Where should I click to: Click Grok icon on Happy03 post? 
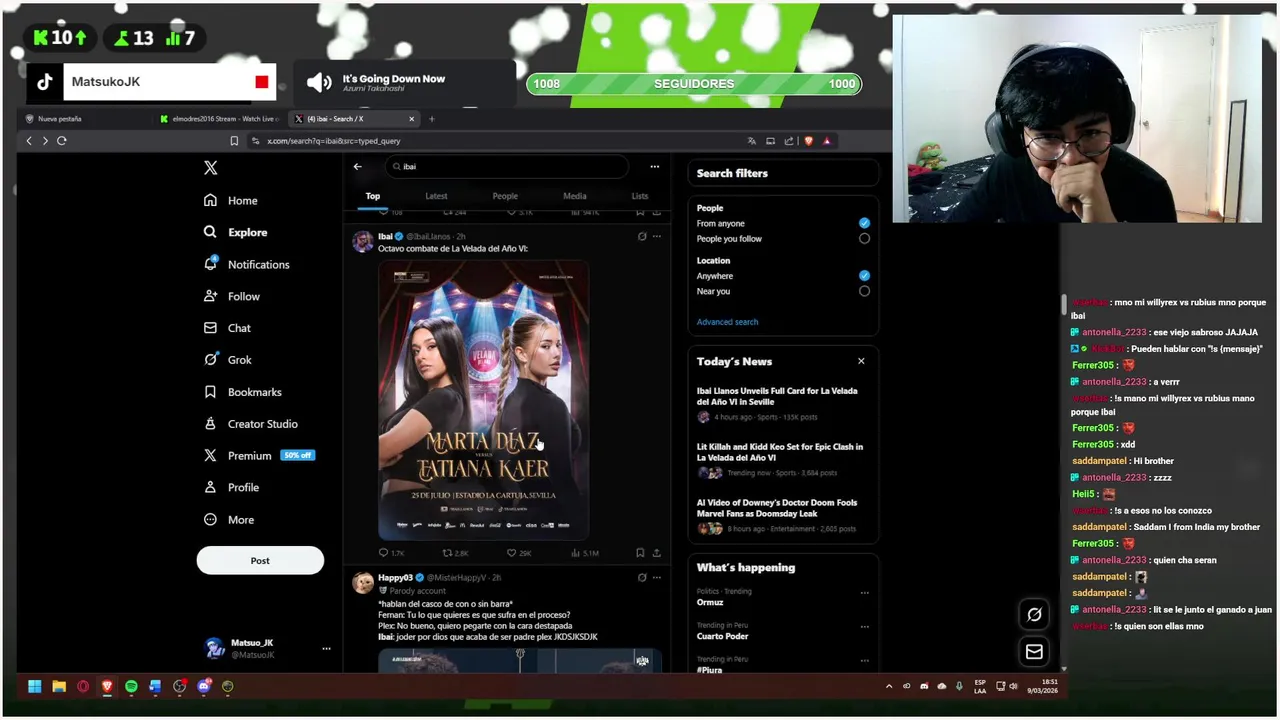point(642,577)
